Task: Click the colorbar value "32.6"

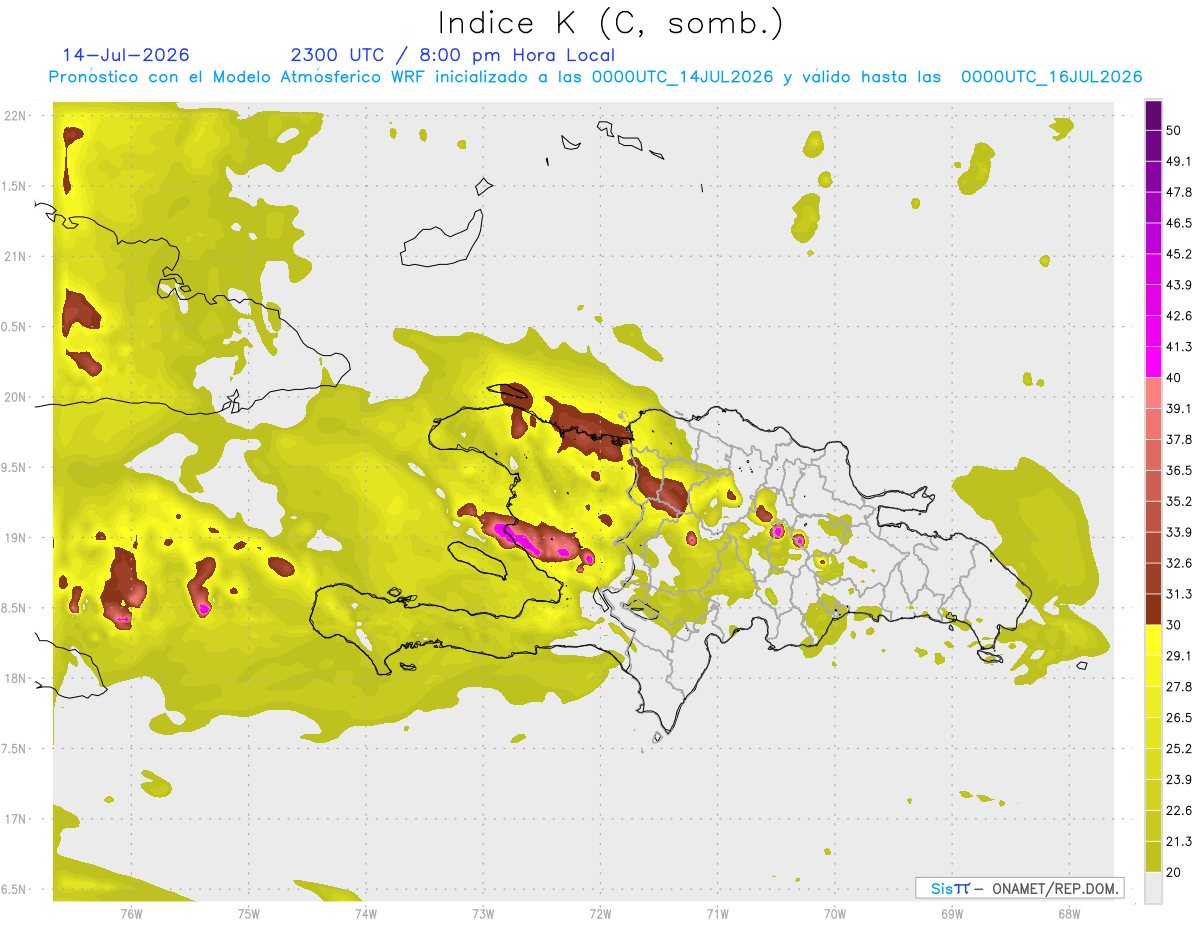Action: [1179, 563]
